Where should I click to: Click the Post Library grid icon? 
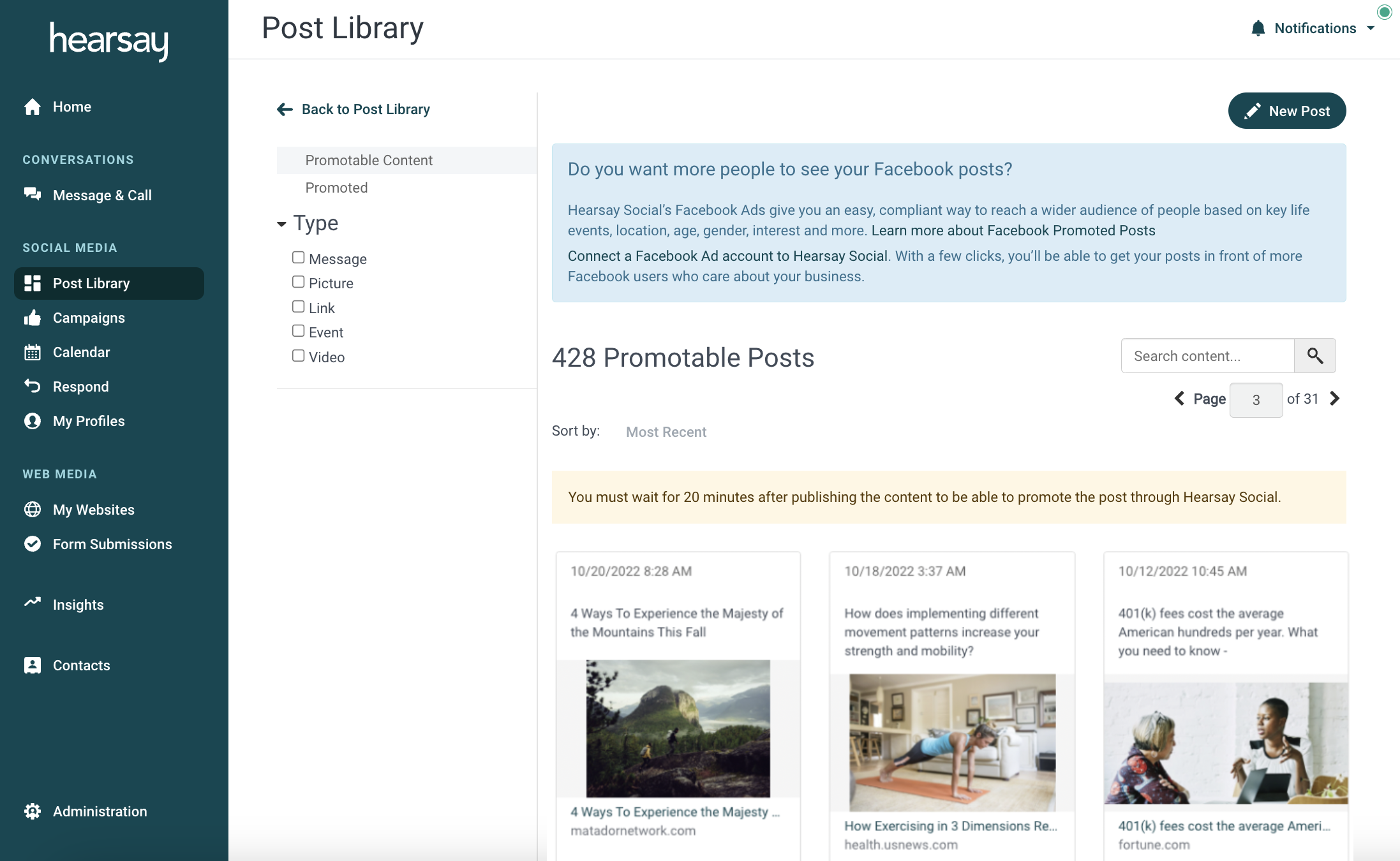click(x=33, y=283)
